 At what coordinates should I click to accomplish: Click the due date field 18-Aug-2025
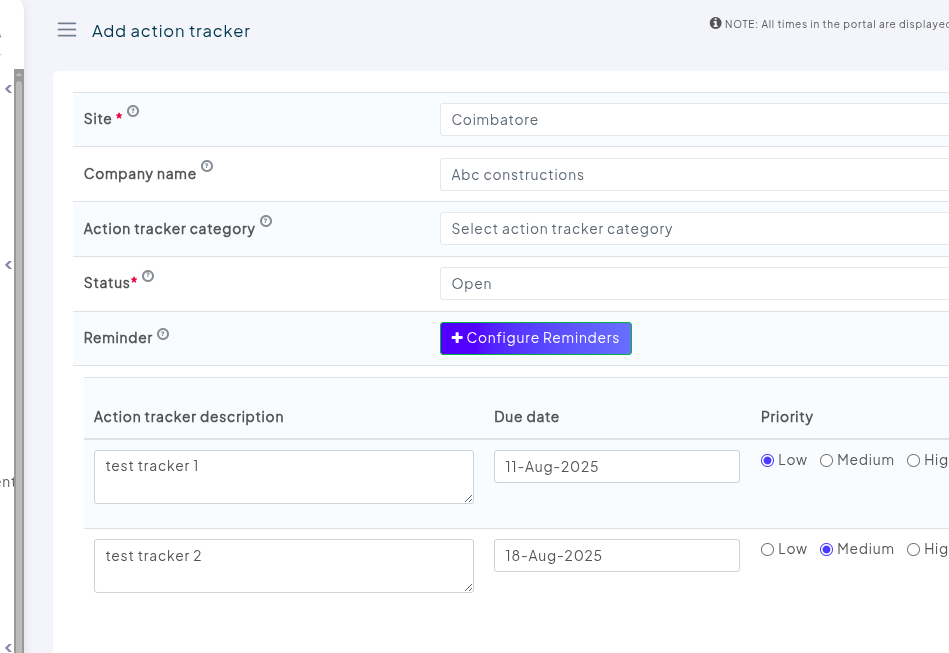point(616,556)
